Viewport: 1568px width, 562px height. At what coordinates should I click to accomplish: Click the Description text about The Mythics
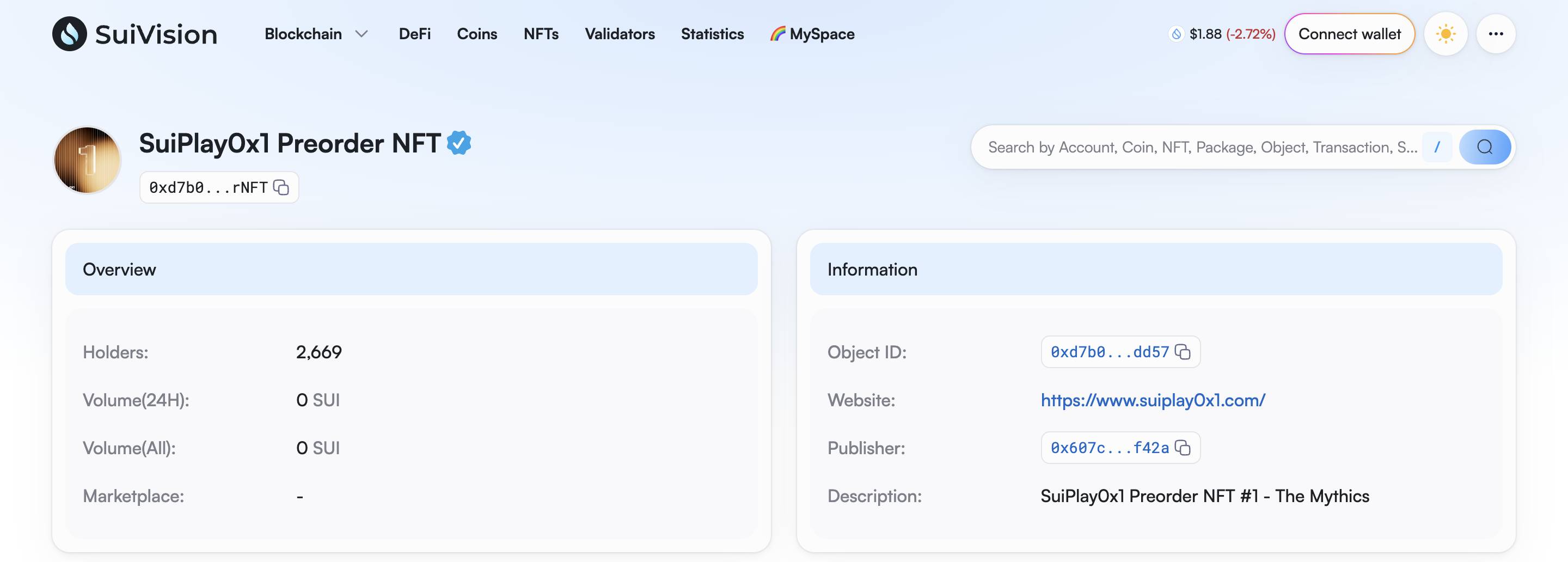1205,496
